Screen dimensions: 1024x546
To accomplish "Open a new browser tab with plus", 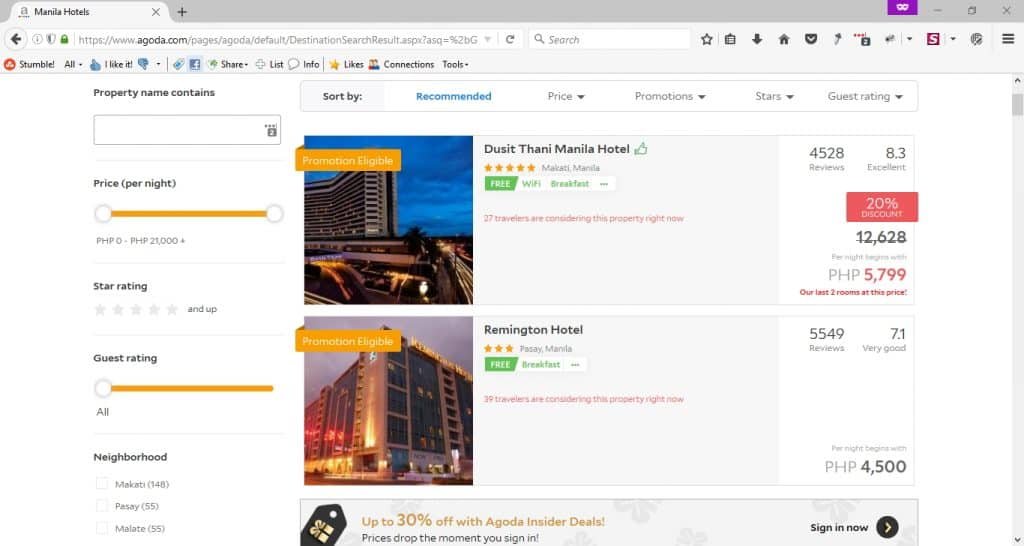I will (182, 12).
